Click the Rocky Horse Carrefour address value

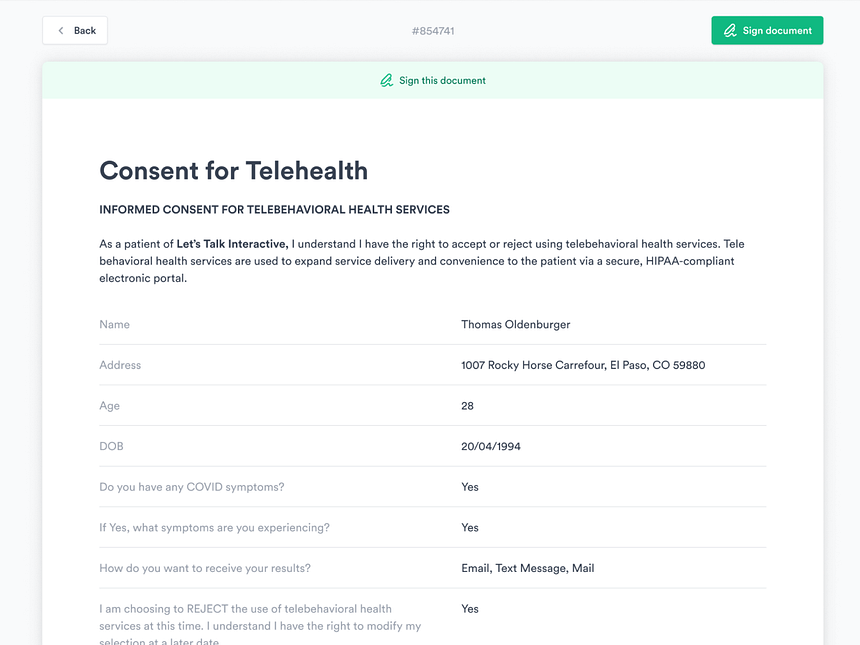point(582,366)
